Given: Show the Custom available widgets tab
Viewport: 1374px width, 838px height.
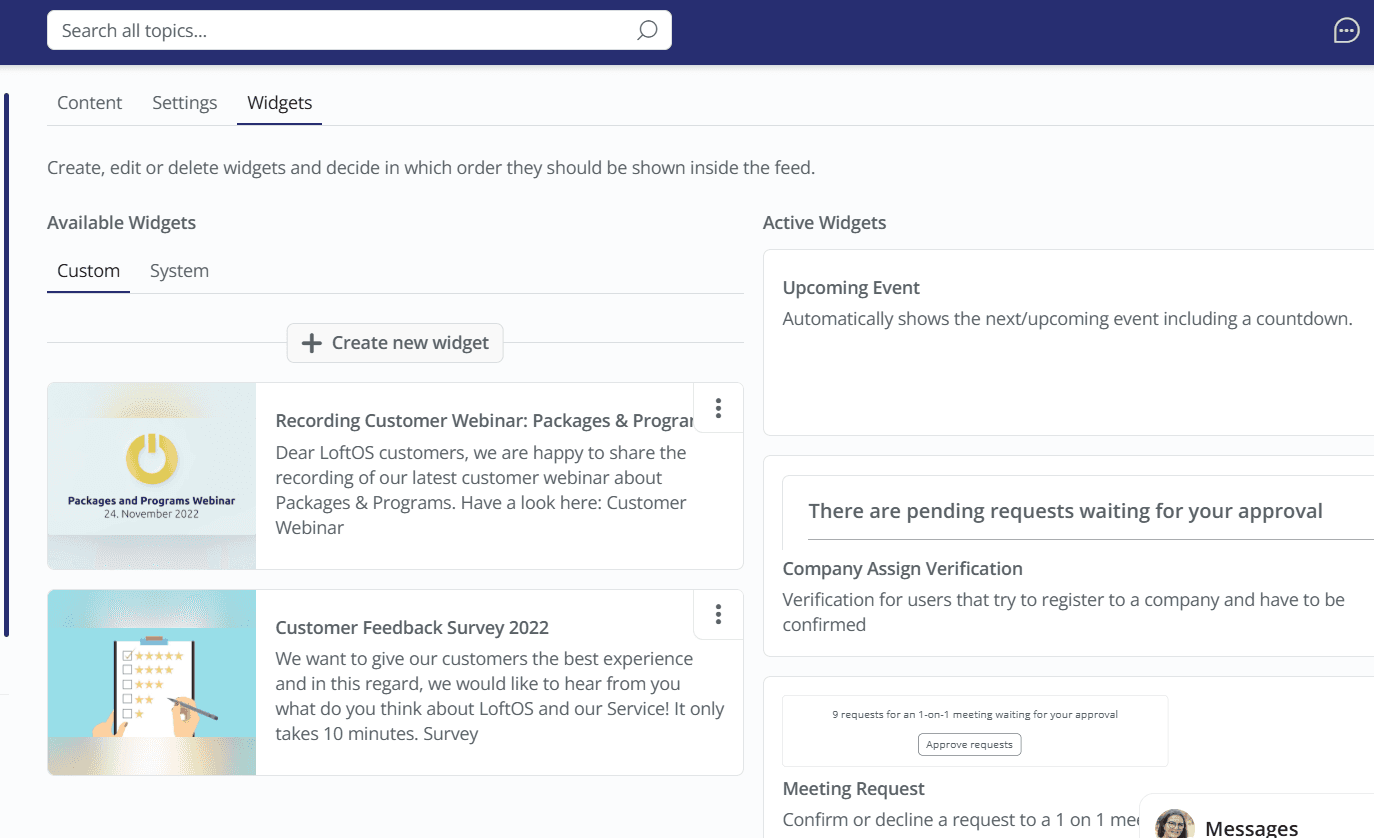Looking at the screenshot, I should pyautogui.click(x=88, y=271).
